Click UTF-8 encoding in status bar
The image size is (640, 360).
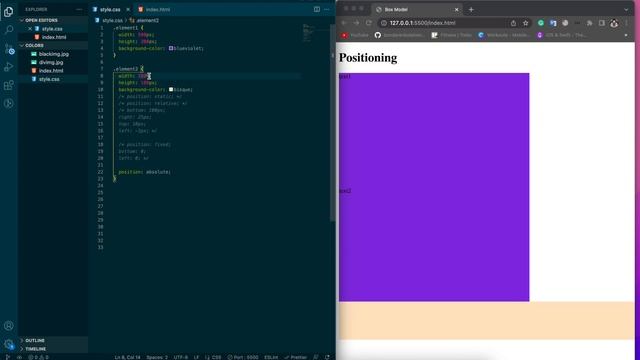[180, 357]
